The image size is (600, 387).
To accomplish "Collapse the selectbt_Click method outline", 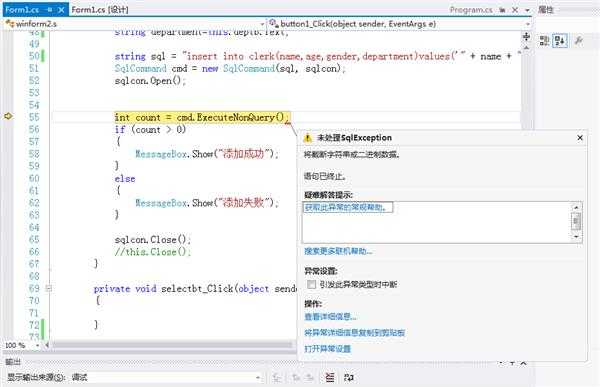I will [49, 288].
